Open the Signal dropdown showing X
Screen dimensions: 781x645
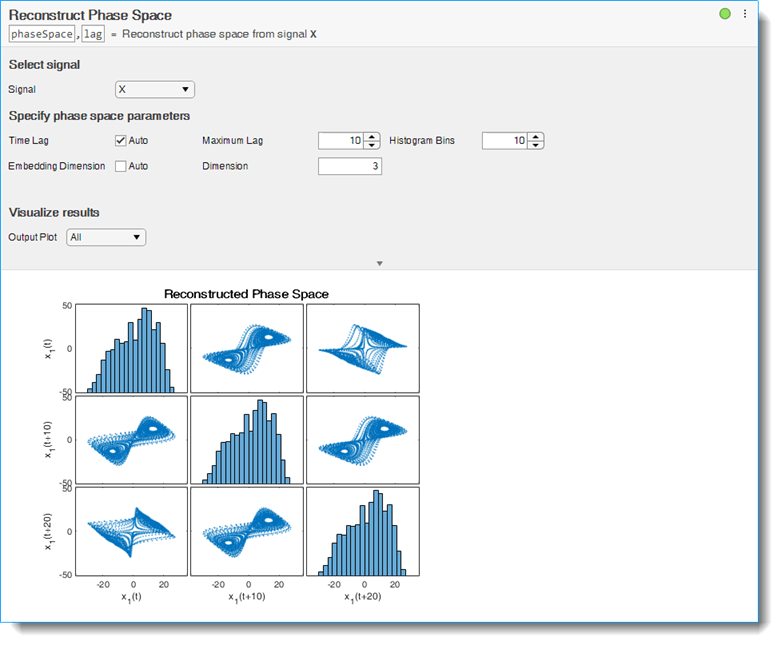pyautogui.click(x=154, y=89)
